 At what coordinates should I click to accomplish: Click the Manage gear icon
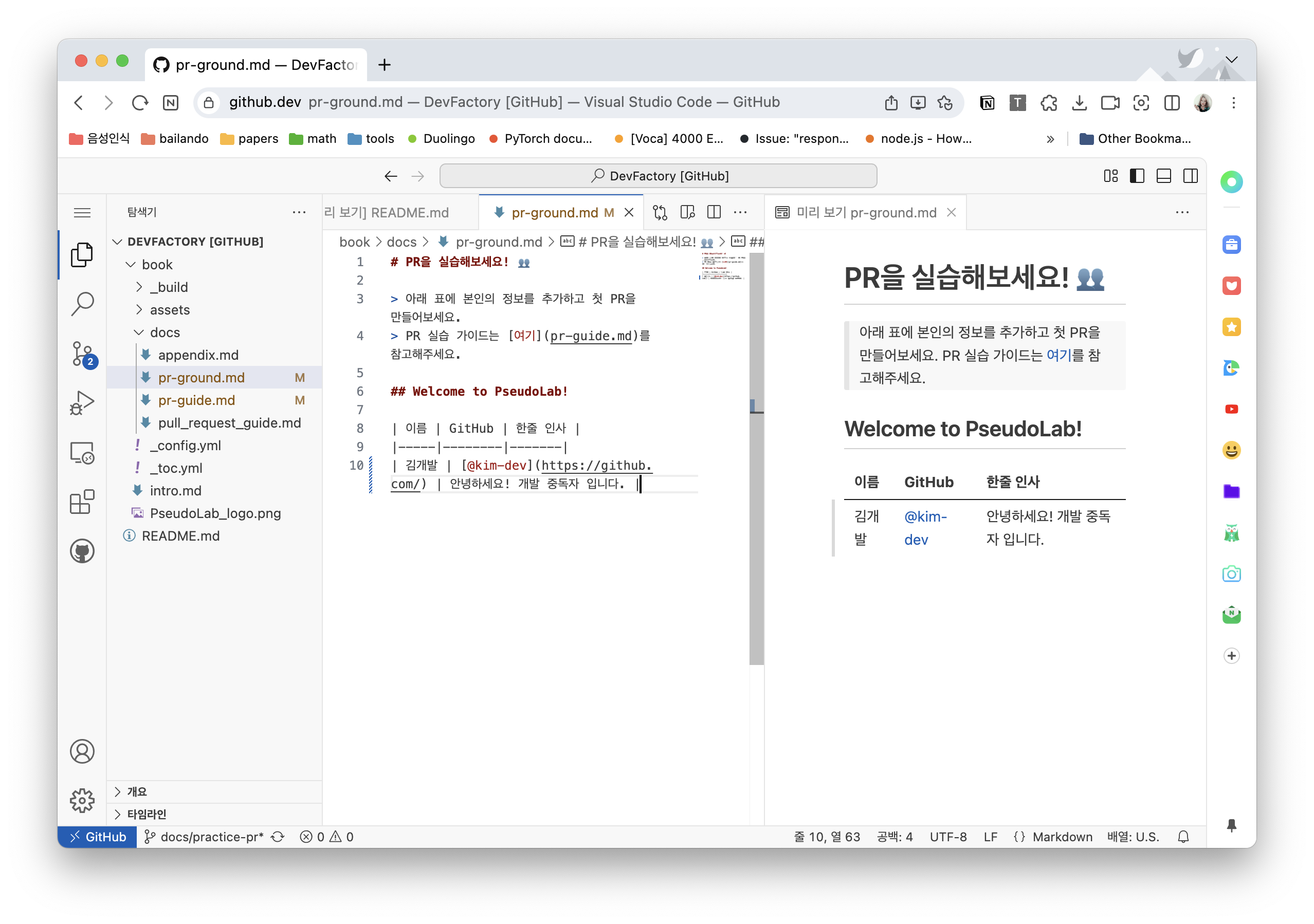(x=82, y=800)
